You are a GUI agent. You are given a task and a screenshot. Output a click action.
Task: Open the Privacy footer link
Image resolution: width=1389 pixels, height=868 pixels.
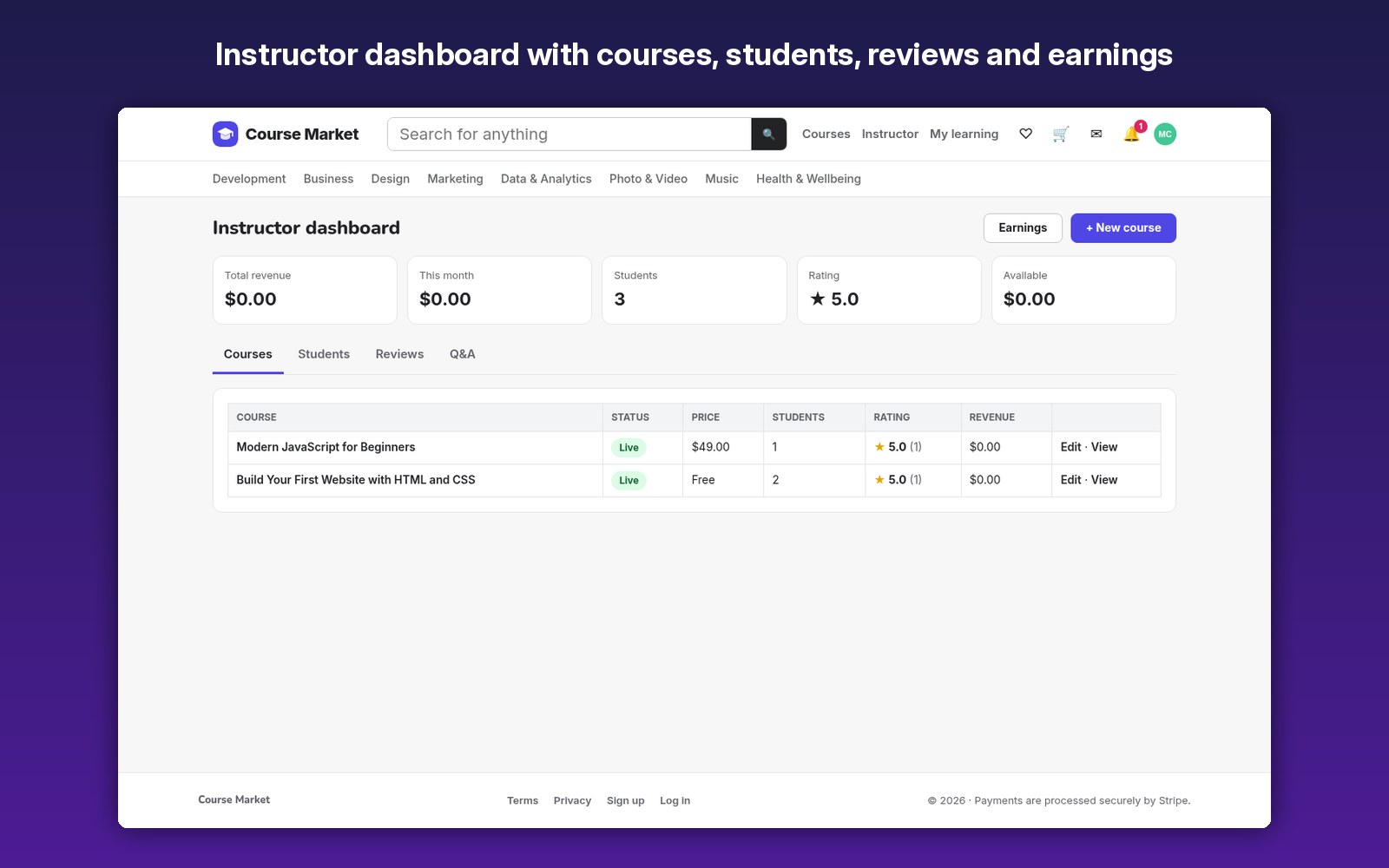[x=572, y=800]
